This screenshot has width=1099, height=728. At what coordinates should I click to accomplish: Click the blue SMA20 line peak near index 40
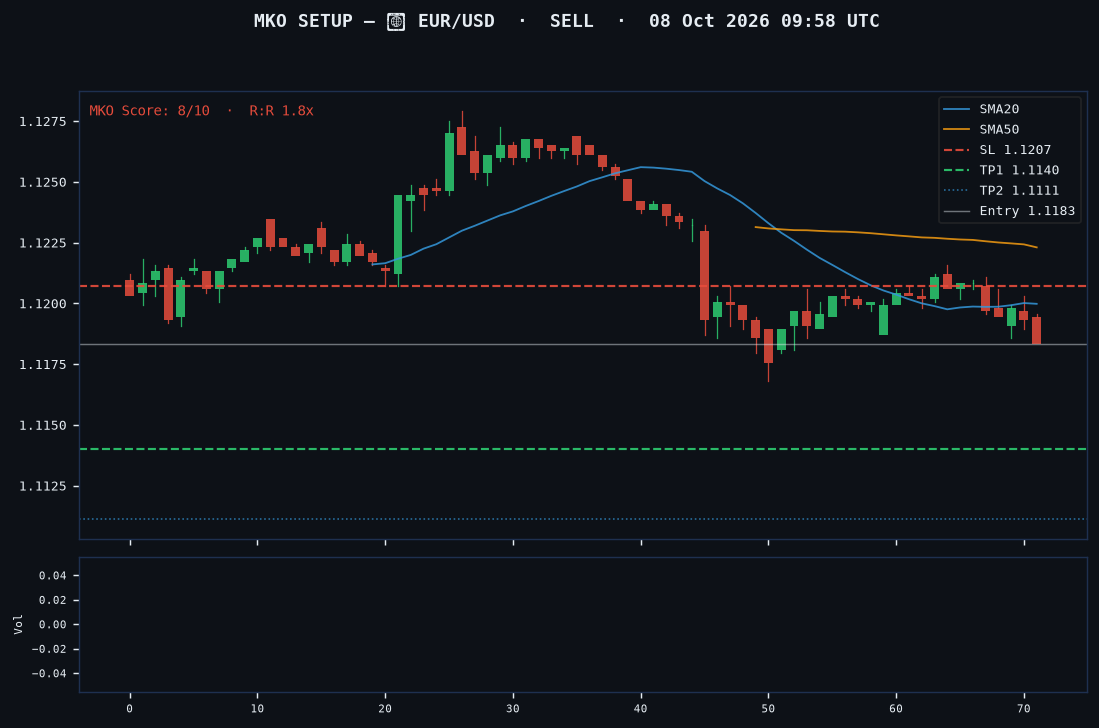(641, 167)
